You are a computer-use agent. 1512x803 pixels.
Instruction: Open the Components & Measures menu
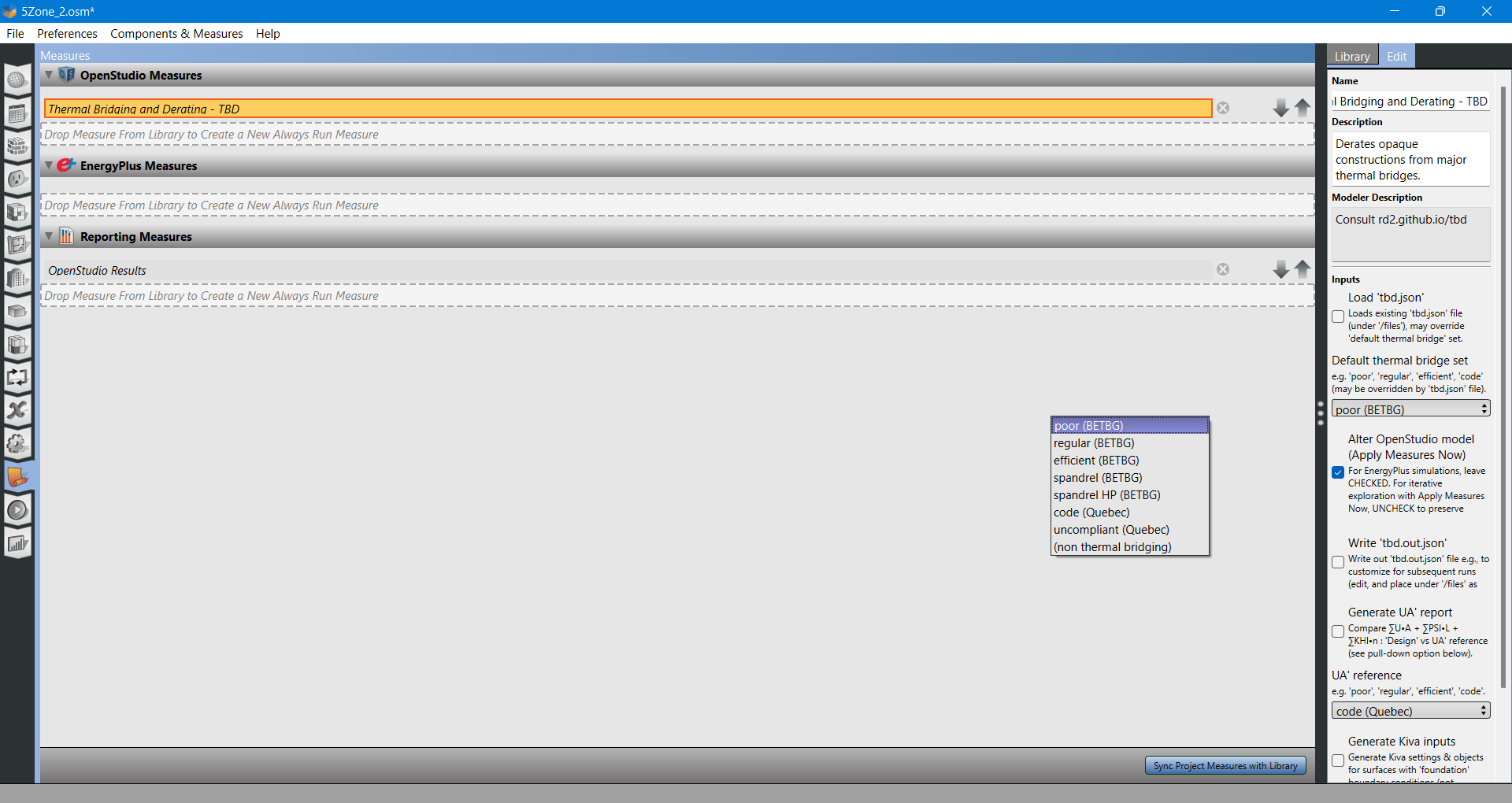click(176, 33)
